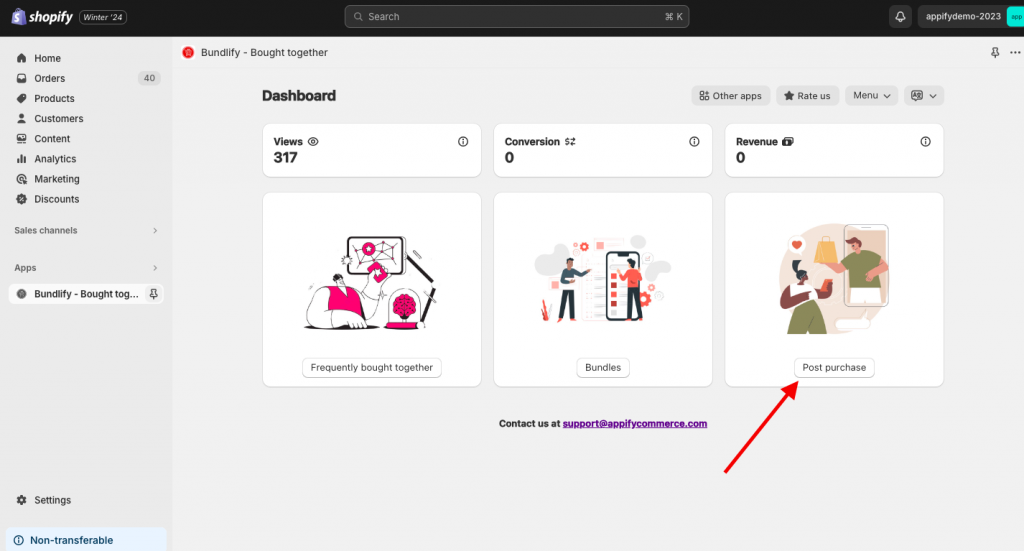
Task: Click the Shopify logo
Action: click(42, 17)
